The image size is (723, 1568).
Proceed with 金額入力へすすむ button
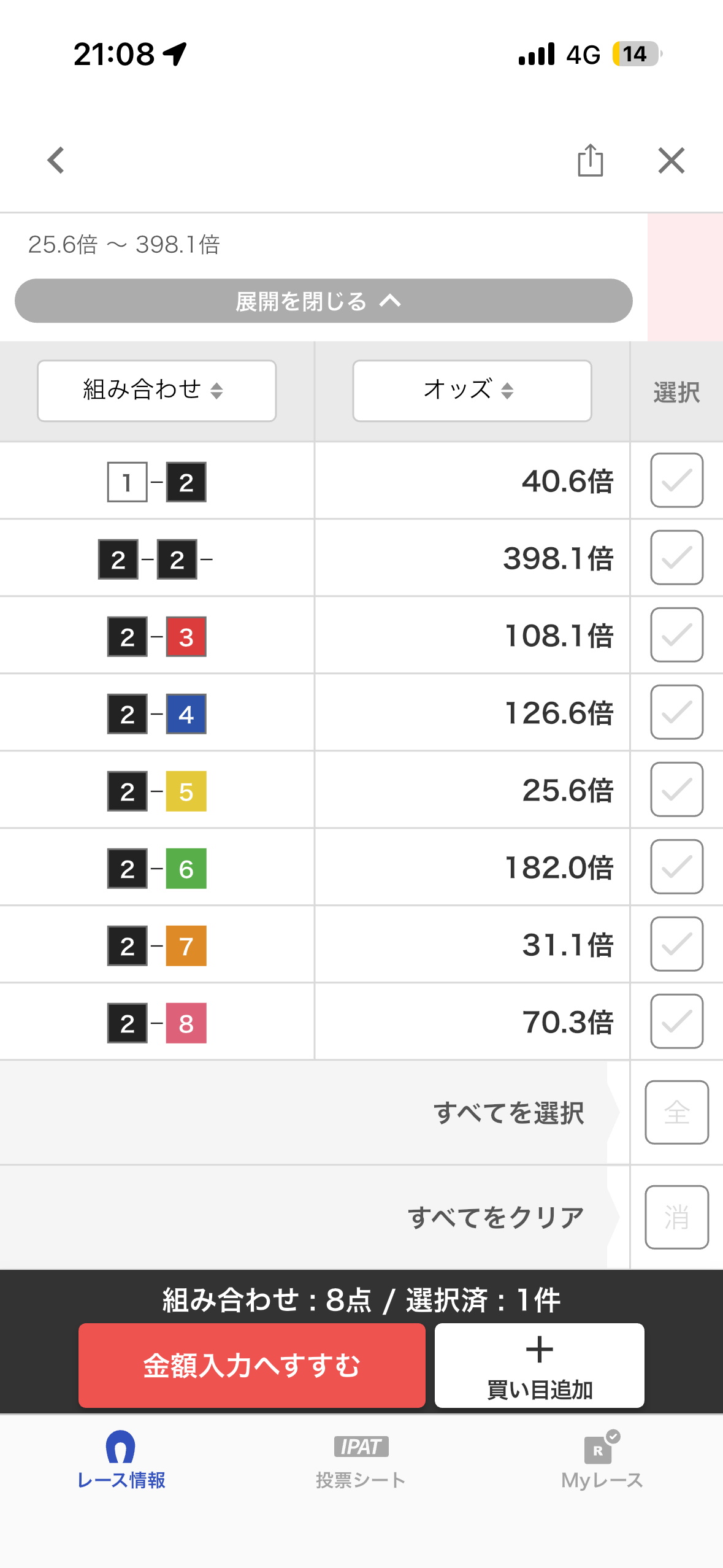251,1365
